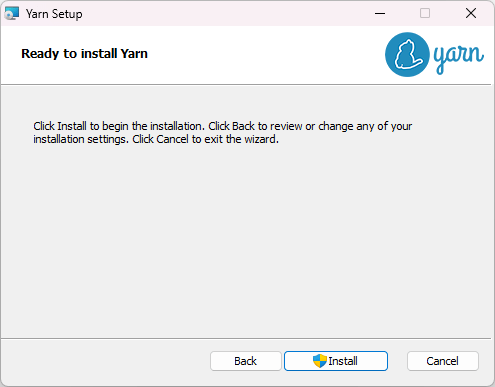The height and width of the screenshot is (387, 495).
Task: Click the word Cancel in the instruction text
Action: click(172, 139)
